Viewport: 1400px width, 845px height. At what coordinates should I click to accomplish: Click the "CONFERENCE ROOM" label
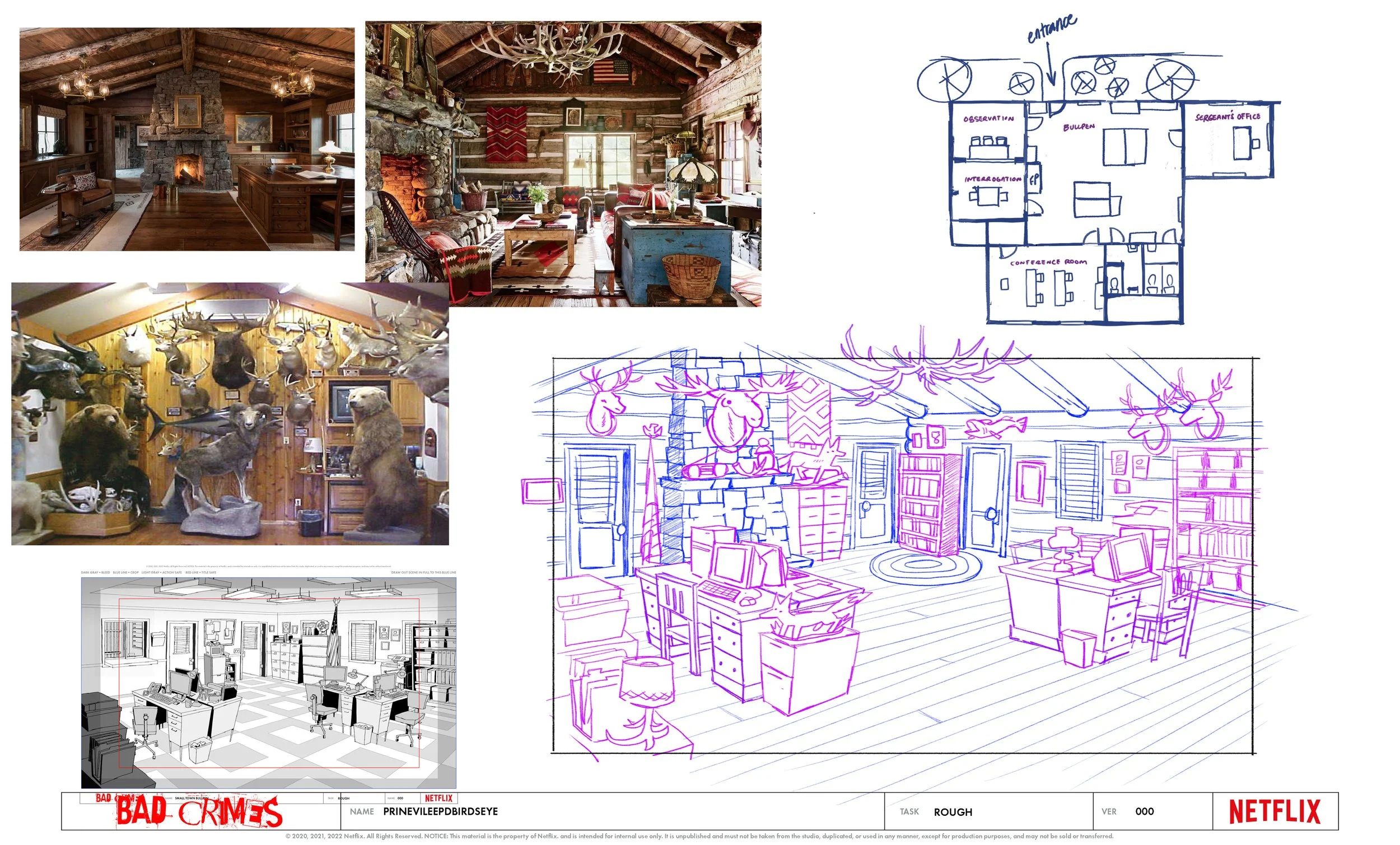1048,263
